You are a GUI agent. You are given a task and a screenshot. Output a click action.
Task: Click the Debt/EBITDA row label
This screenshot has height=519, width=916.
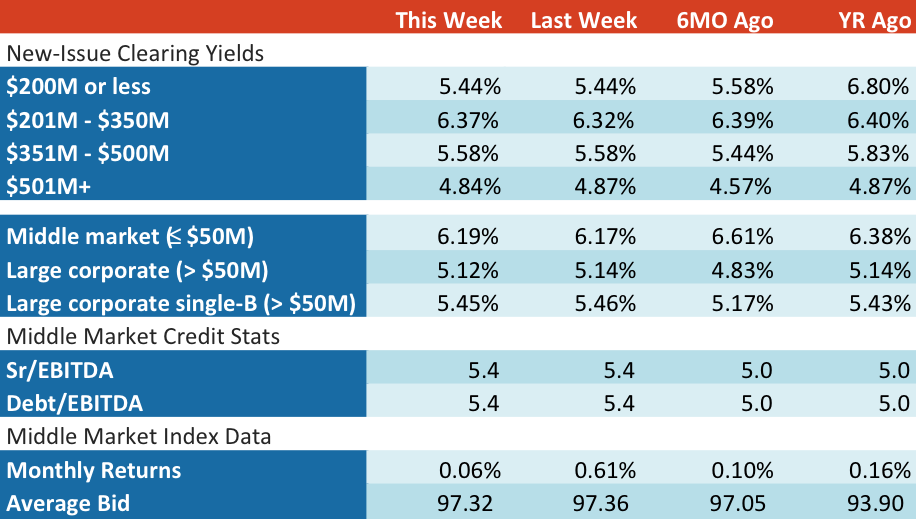(74, 404)
